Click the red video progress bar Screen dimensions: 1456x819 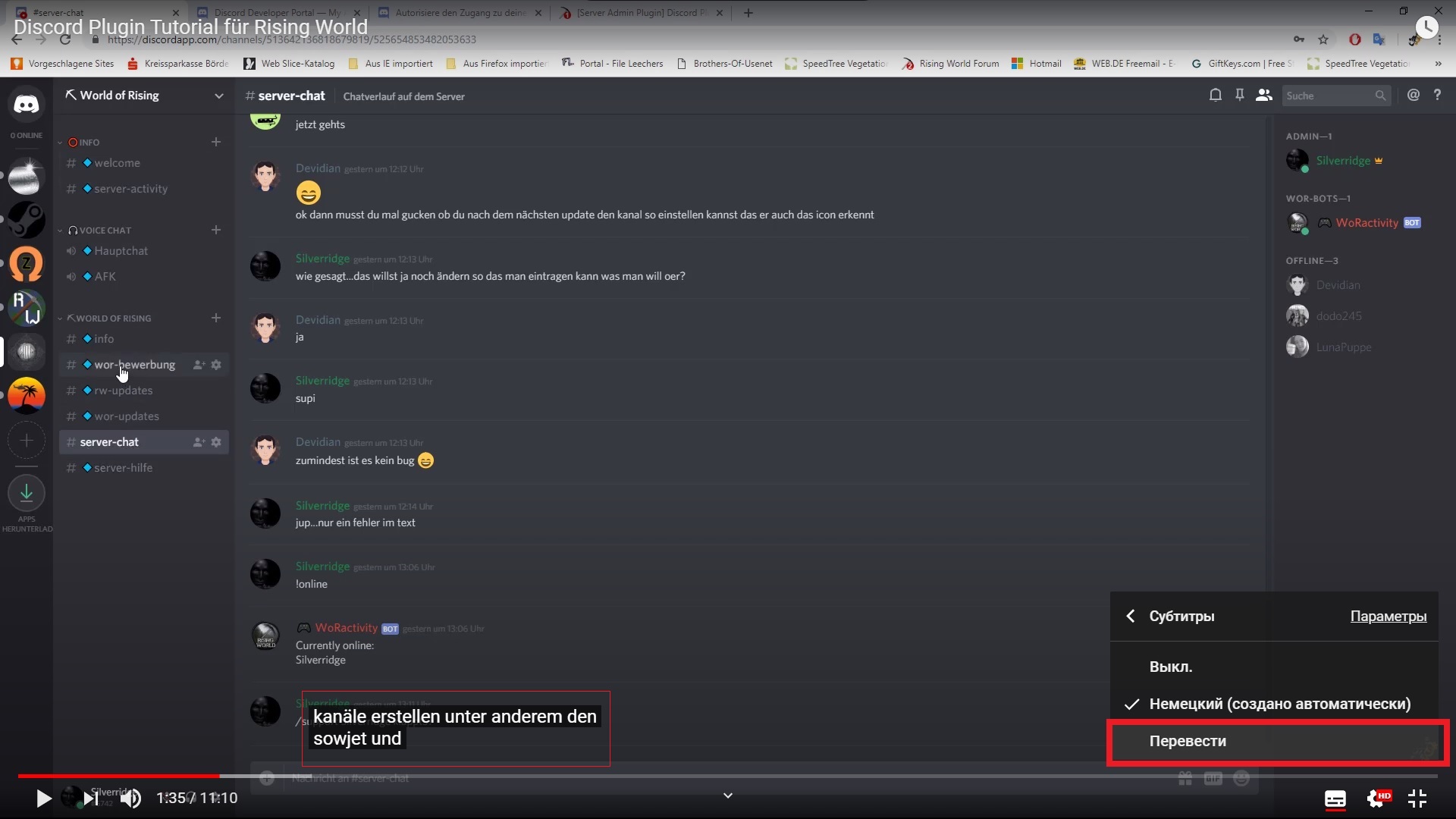[x=119, y=776]
